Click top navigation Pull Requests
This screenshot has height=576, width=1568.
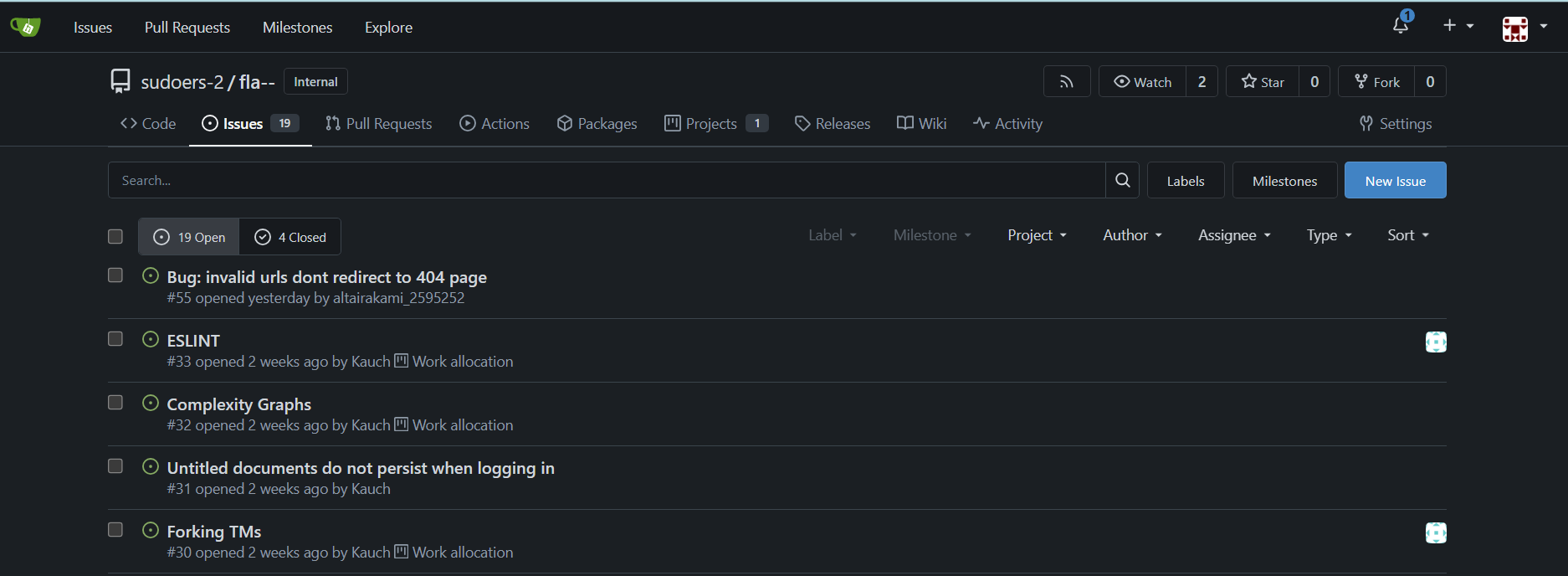187,28
